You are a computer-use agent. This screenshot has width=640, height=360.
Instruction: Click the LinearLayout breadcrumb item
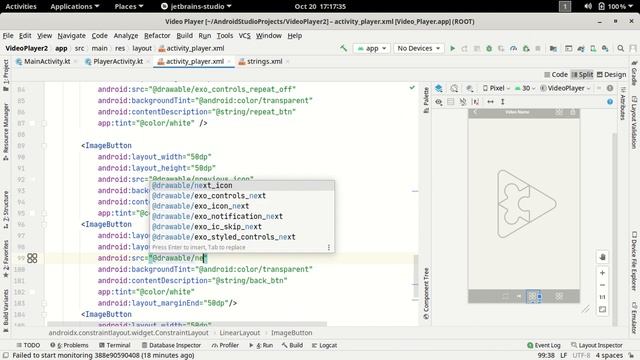coord(240,333)
